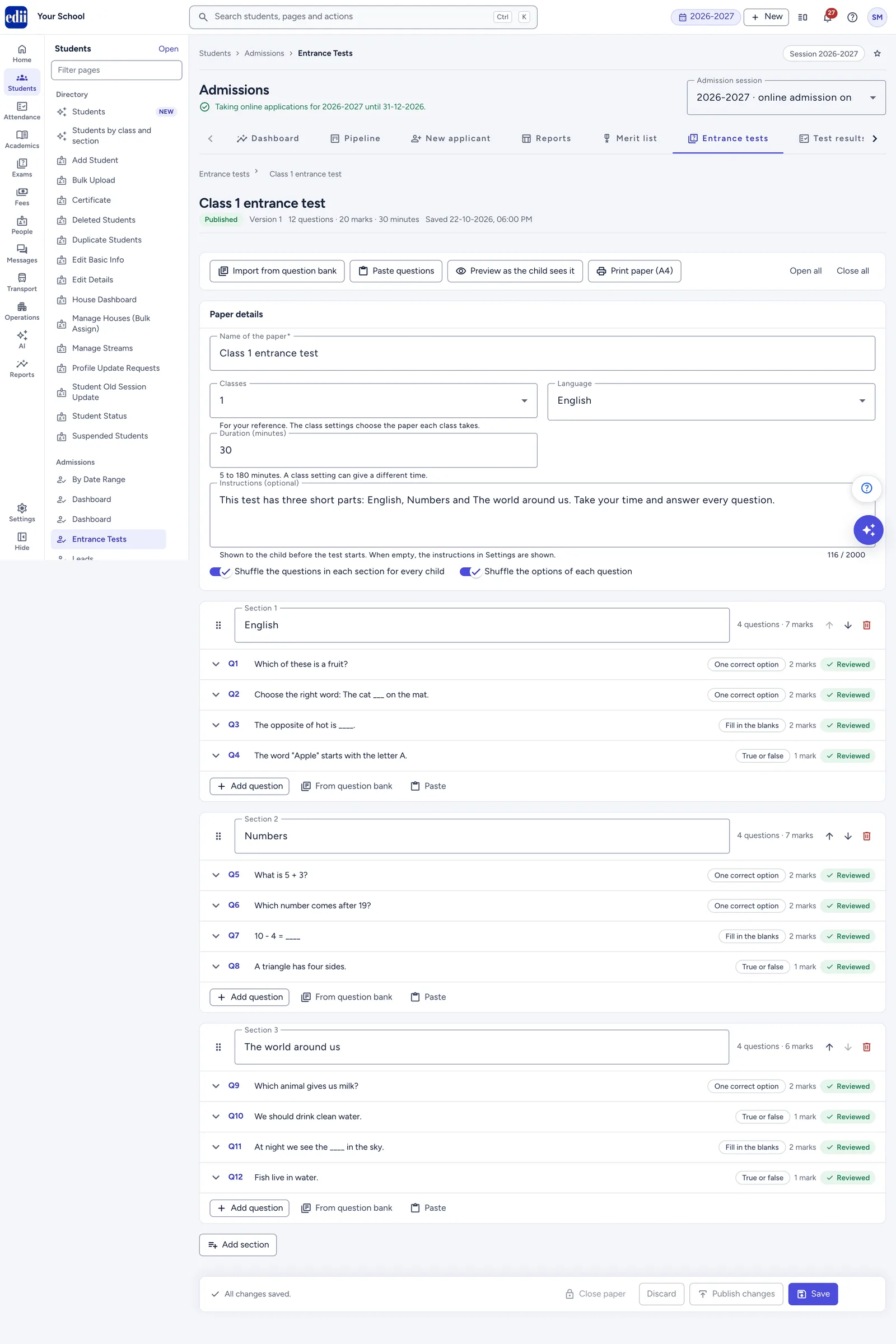This screenshot has height=1344, width=896.
Task: Delete the Numbers section
Action: (x=866, y=836)
